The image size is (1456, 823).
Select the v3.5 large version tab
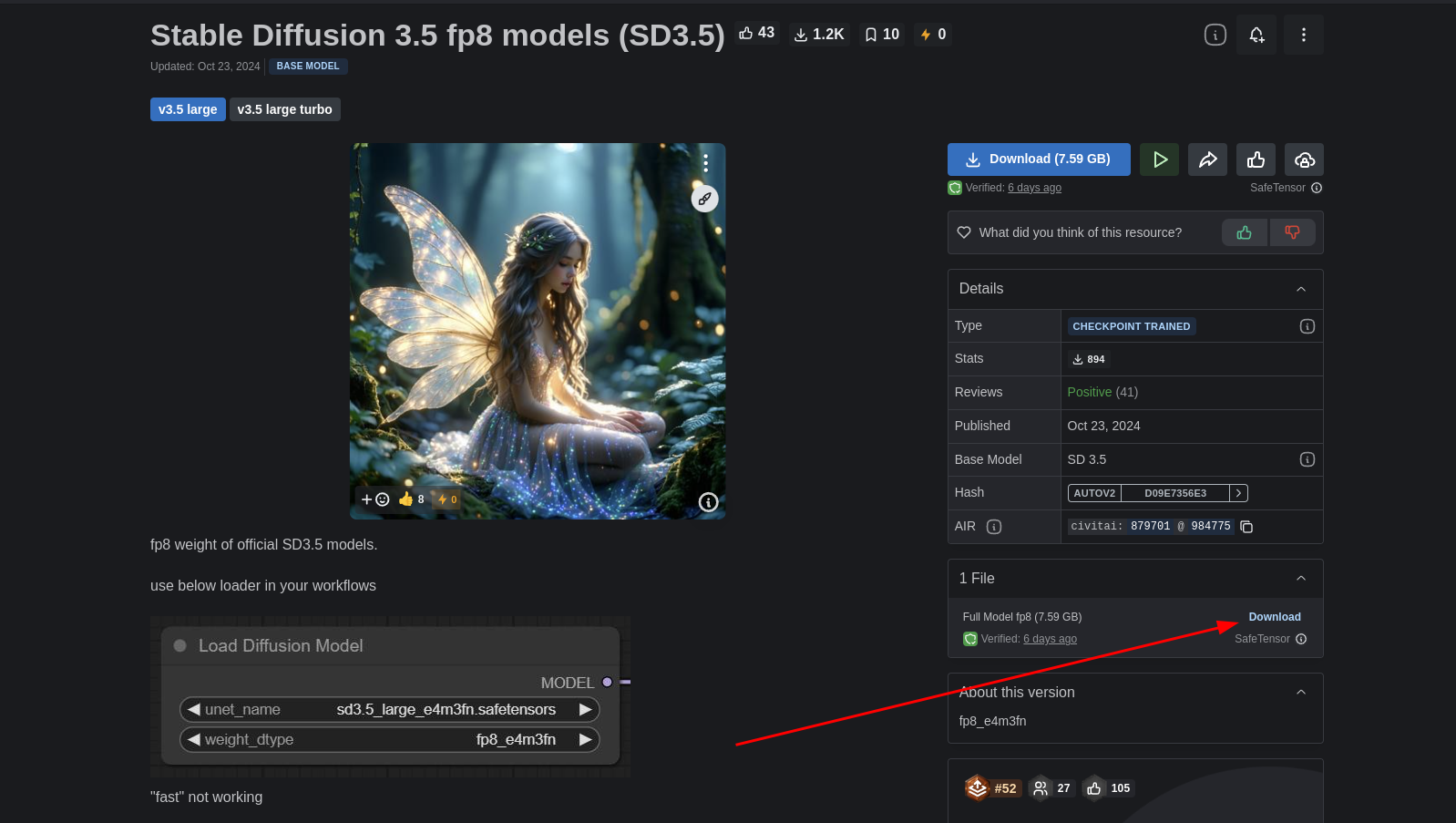pyautogui.click(x=188, y=109)
